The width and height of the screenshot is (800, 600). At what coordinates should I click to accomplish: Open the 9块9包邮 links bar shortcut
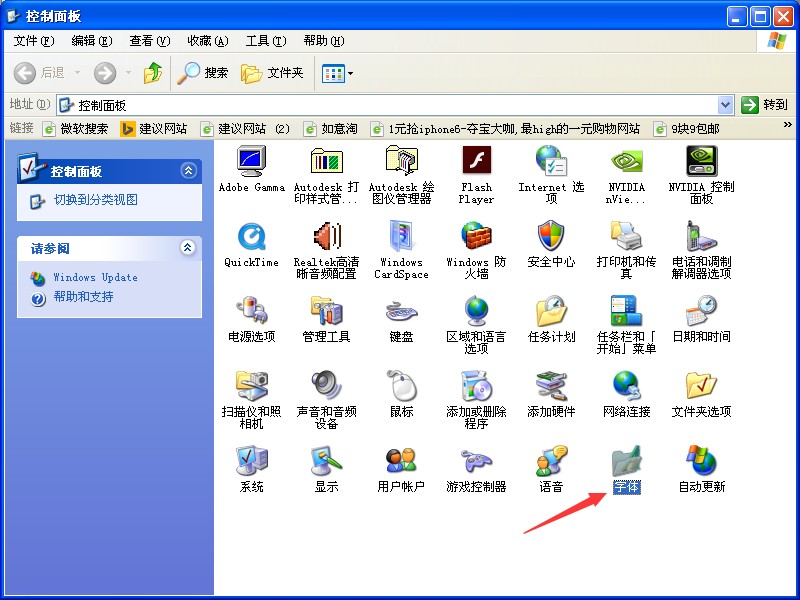(687, 129)
